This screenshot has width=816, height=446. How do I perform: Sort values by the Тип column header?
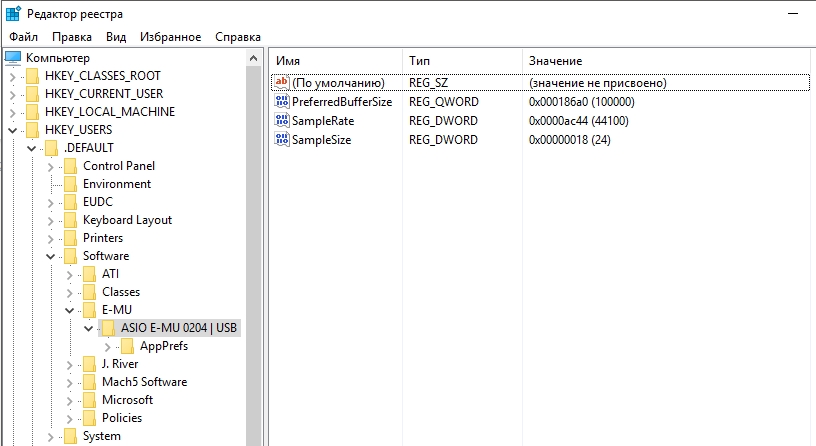coord(462,61)
